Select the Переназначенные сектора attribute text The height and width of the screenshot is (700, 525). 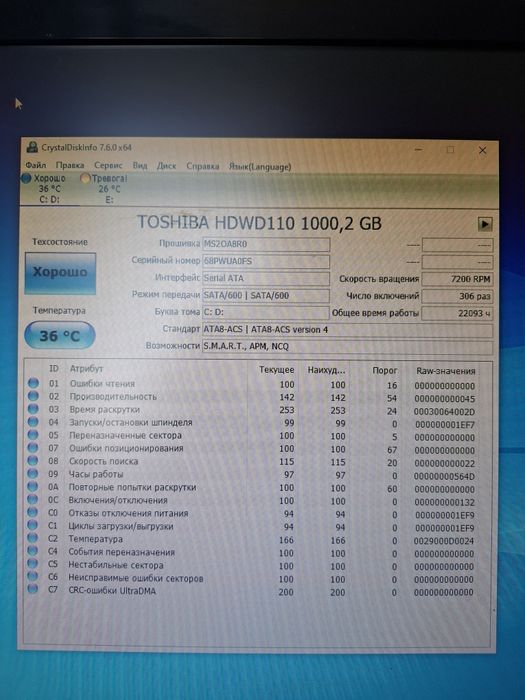tap(125, 435)
